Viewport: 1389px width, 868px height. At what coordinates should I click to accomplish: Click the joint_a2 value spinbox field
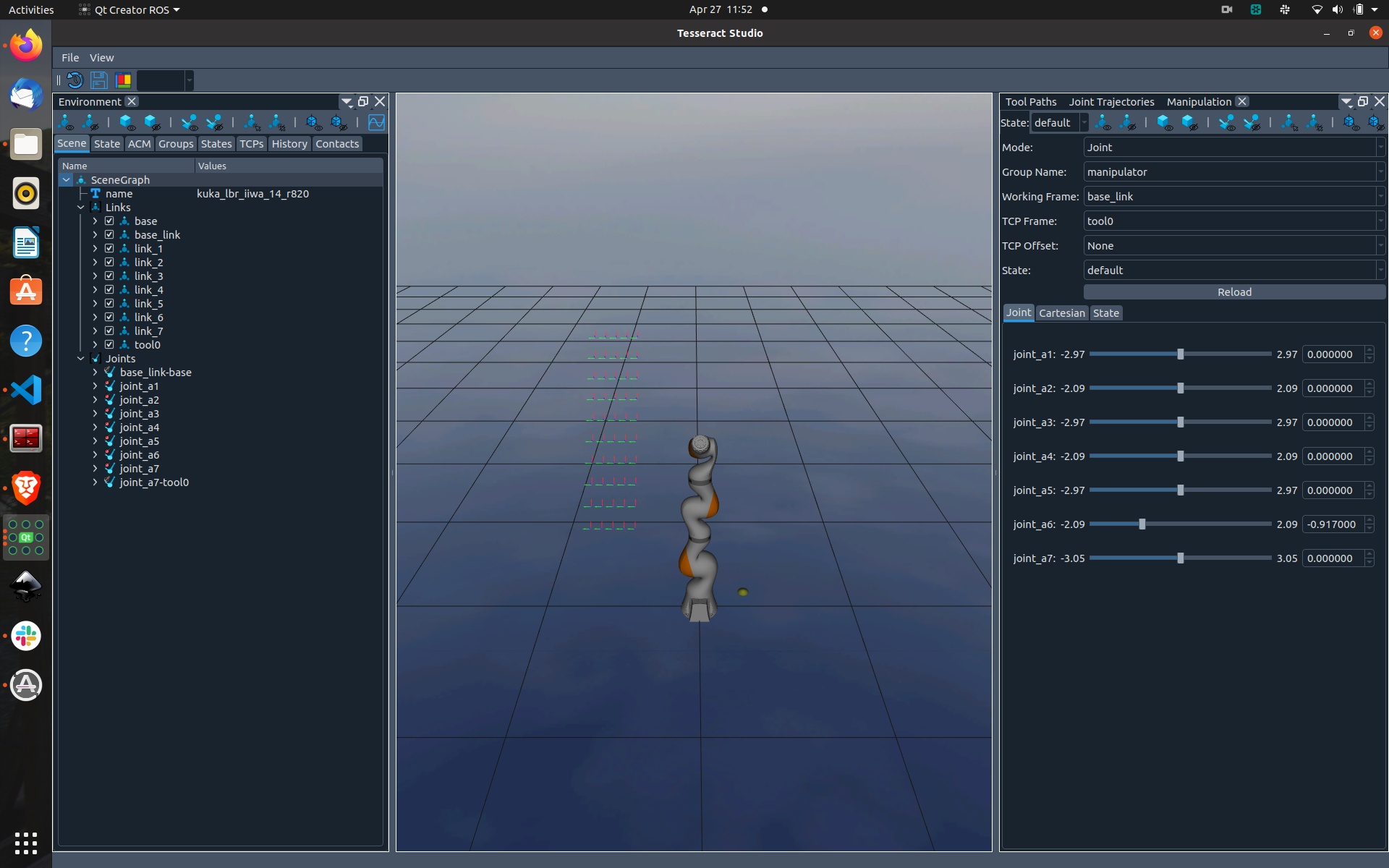1333,388
